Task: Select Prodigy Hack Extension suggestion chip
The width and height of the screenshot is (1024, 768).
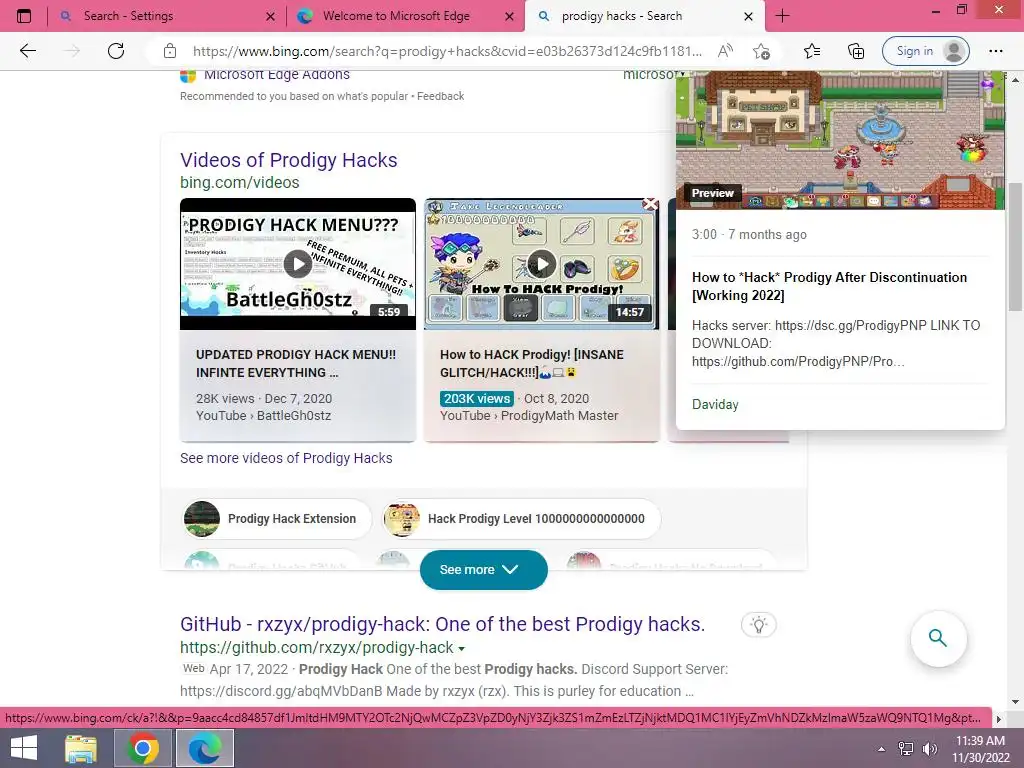Action: [x=277, y=519]
